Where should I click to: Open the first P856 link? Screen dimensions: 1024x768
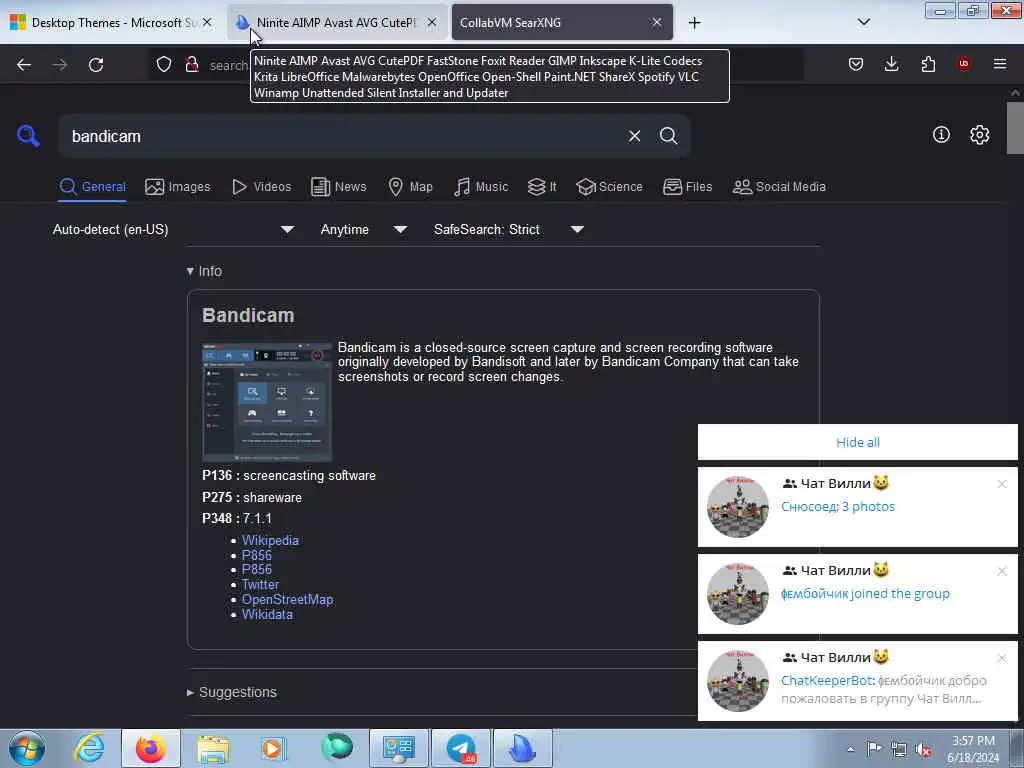tap(257, 555)
